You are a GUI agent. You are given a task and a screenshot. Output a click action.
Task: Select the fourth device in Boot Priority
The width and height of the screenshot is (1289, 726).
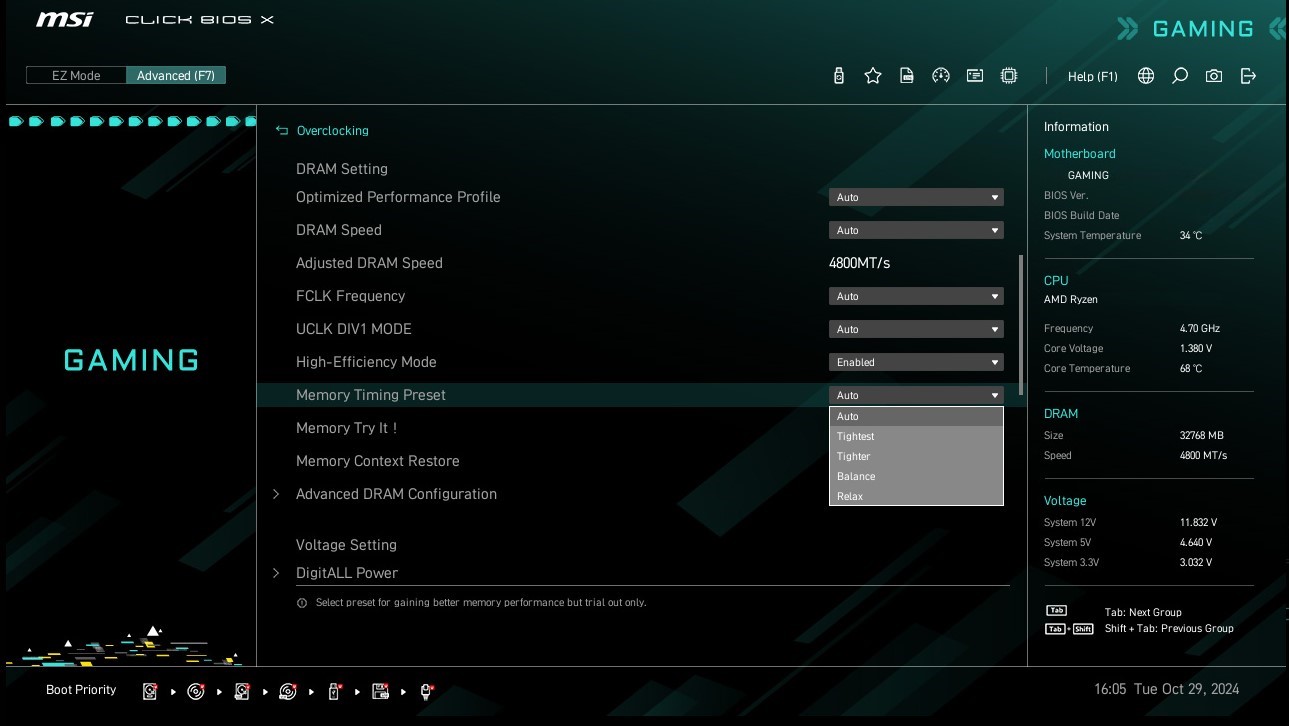pos(288,691)
